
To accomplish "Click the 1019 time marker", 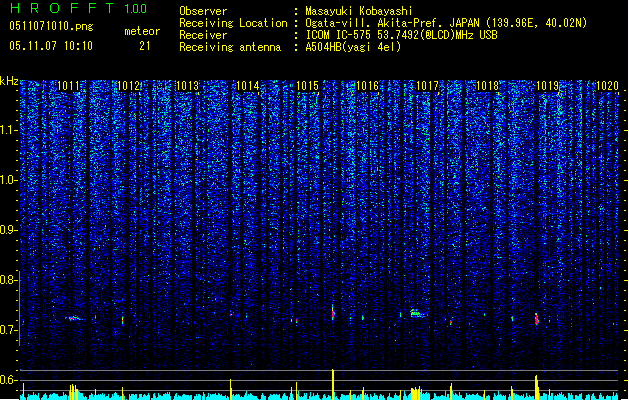I will click(548, 86).
